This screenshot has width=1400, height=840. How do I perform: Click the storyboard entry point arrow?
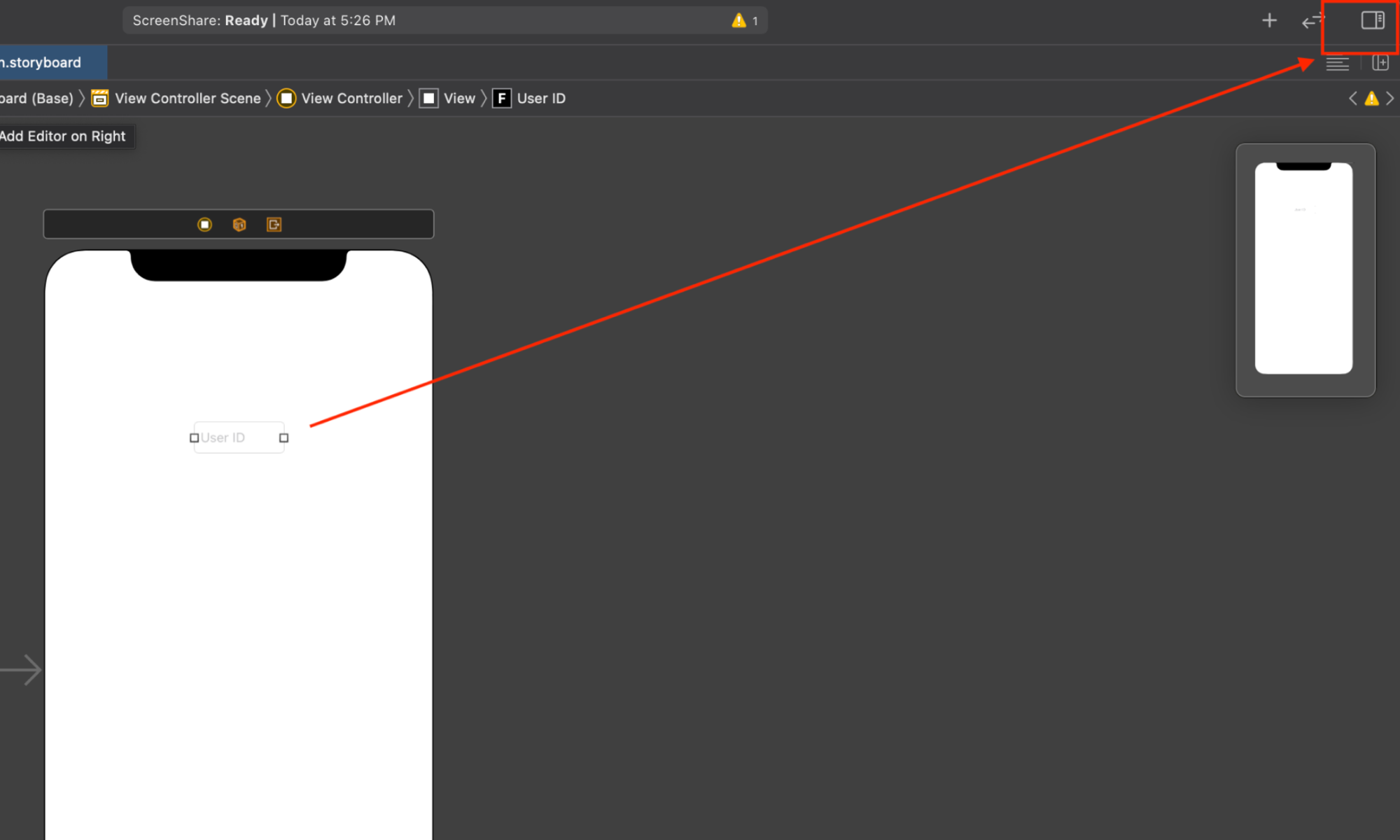(21, 670)
